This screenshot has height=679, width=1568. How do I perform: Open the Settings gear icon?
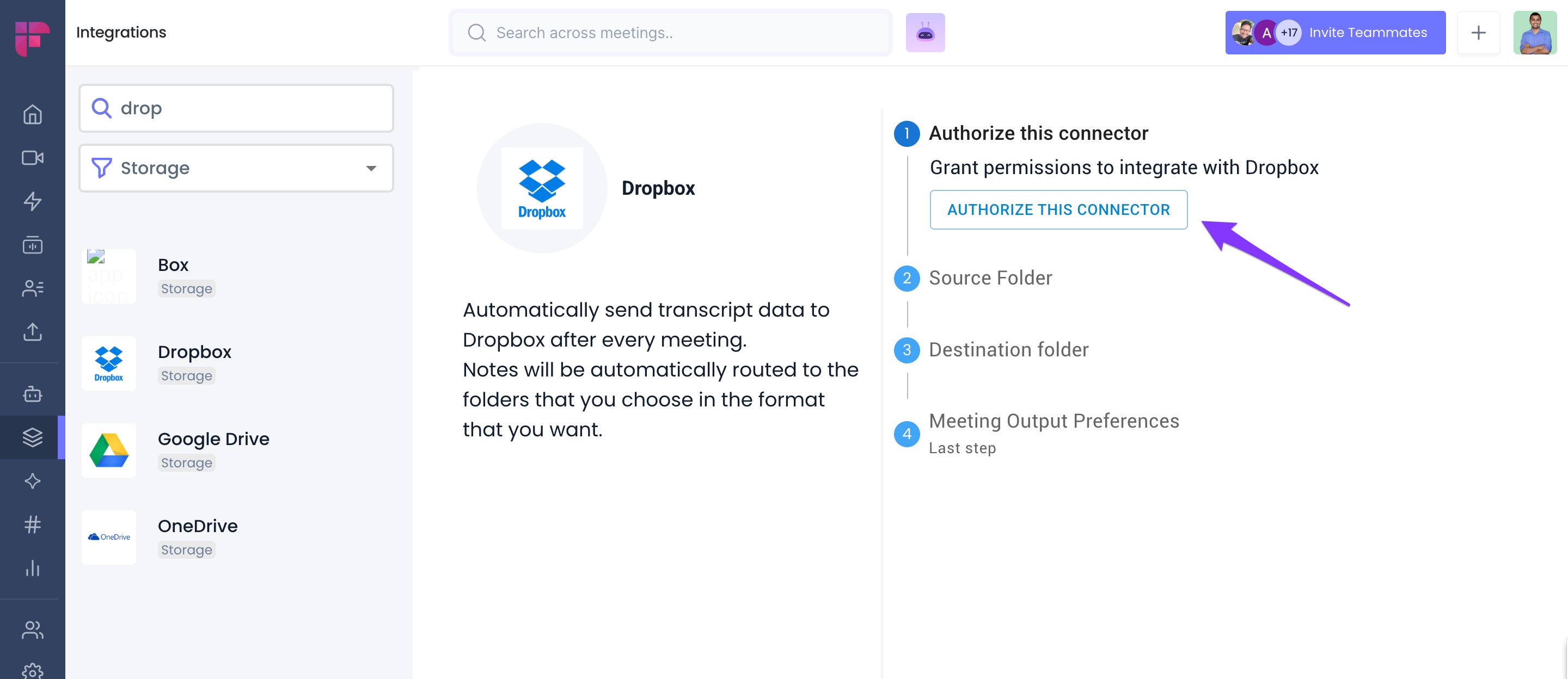[31, 668]
